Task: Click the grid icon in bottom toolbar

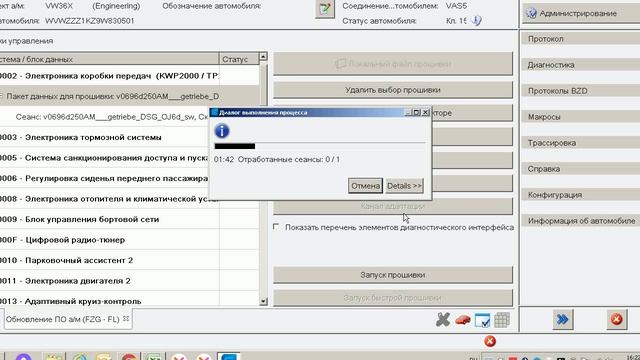Action: pyautogui.click(x=502, y=320)
